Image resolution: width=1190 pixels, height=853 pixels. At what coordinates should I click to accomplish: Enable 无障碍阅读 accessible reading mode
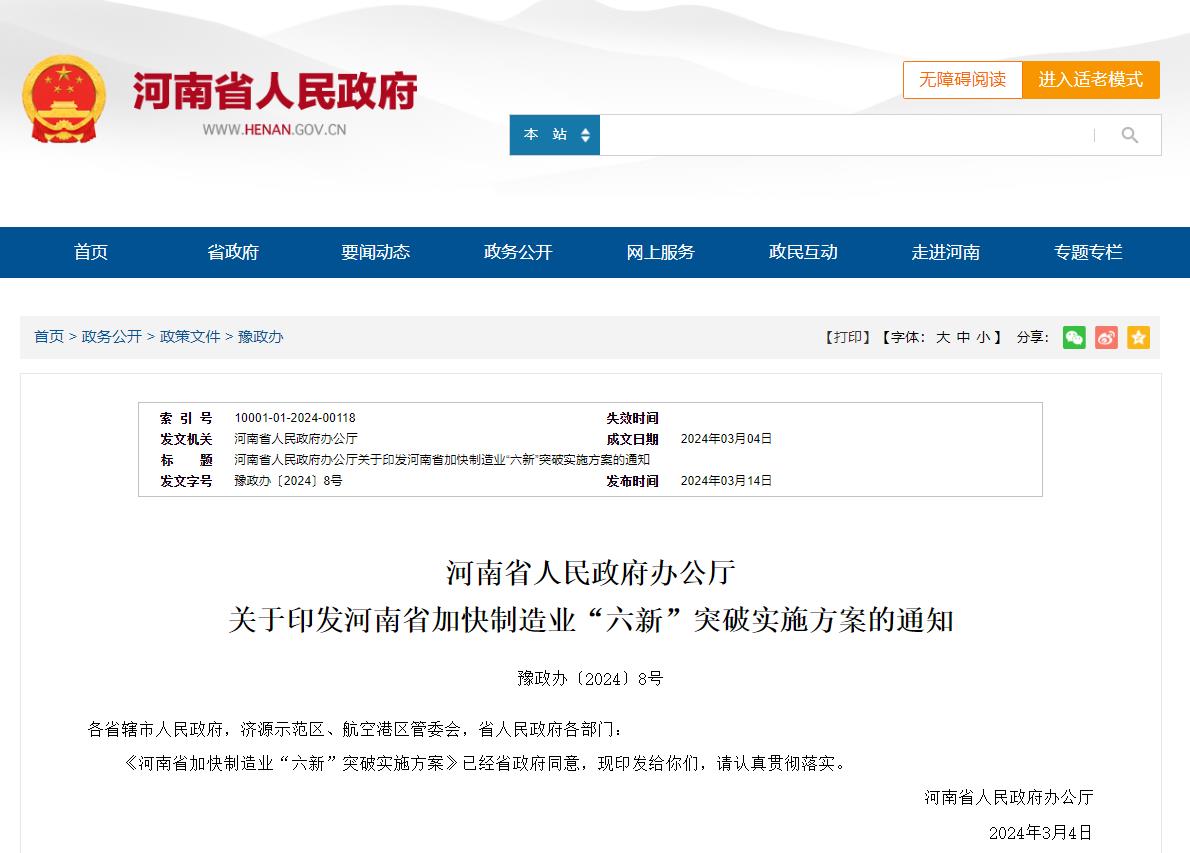pos(962,80)
